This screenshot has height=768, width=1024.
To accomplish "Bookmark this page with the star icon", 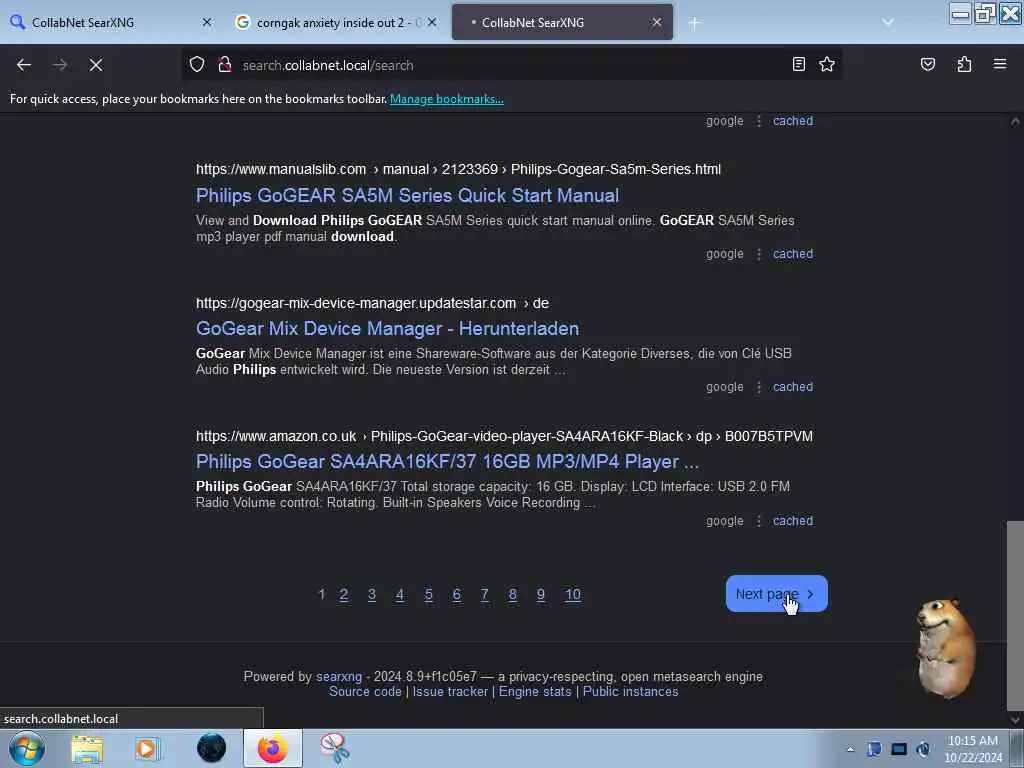I will click(827, 64).
